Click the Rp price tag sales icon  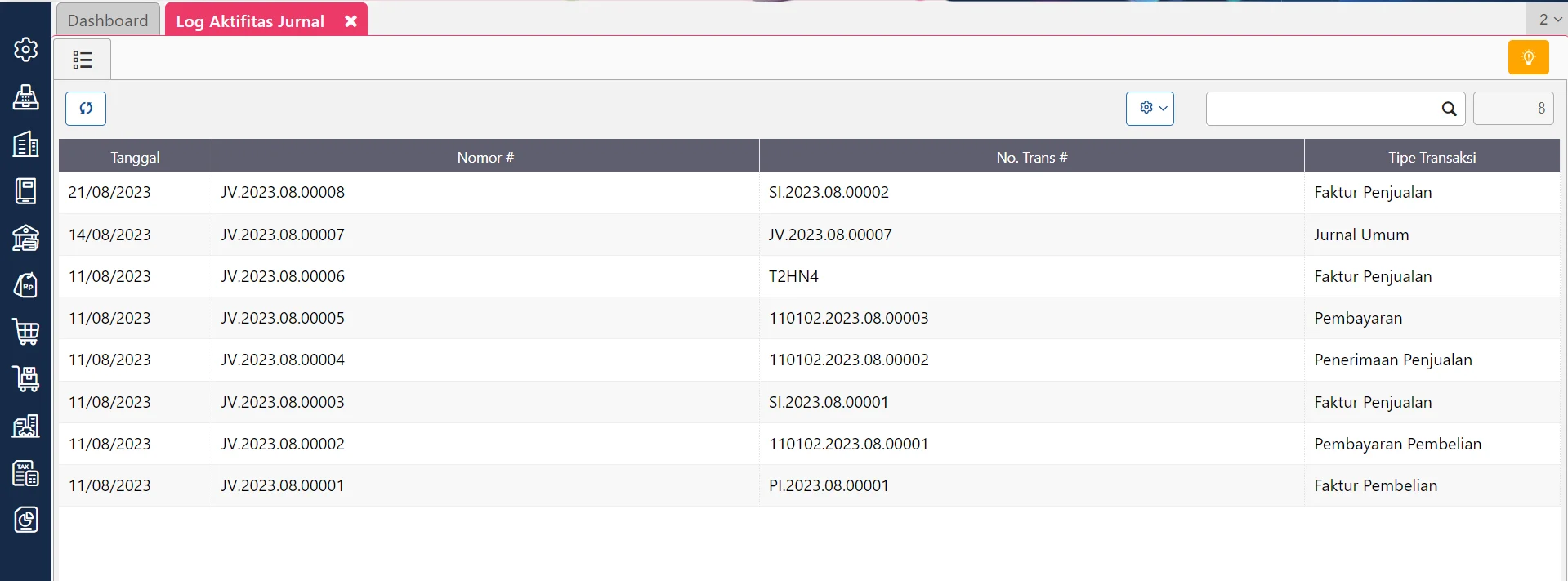pyautogui.click(x=25, y=285)
